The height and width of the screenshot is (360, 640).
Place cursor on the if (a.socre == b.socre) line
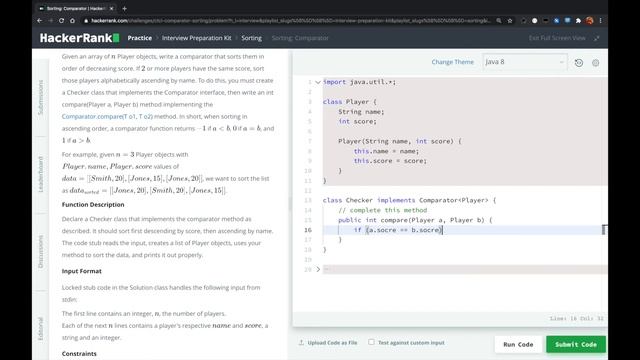click(398, 230)
